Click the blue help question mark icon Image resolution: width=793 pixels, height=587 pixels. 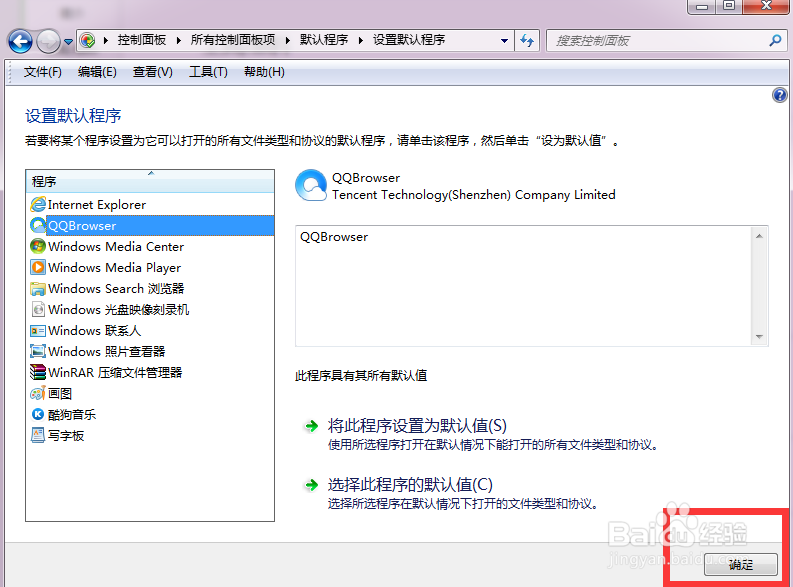[779, 95]
